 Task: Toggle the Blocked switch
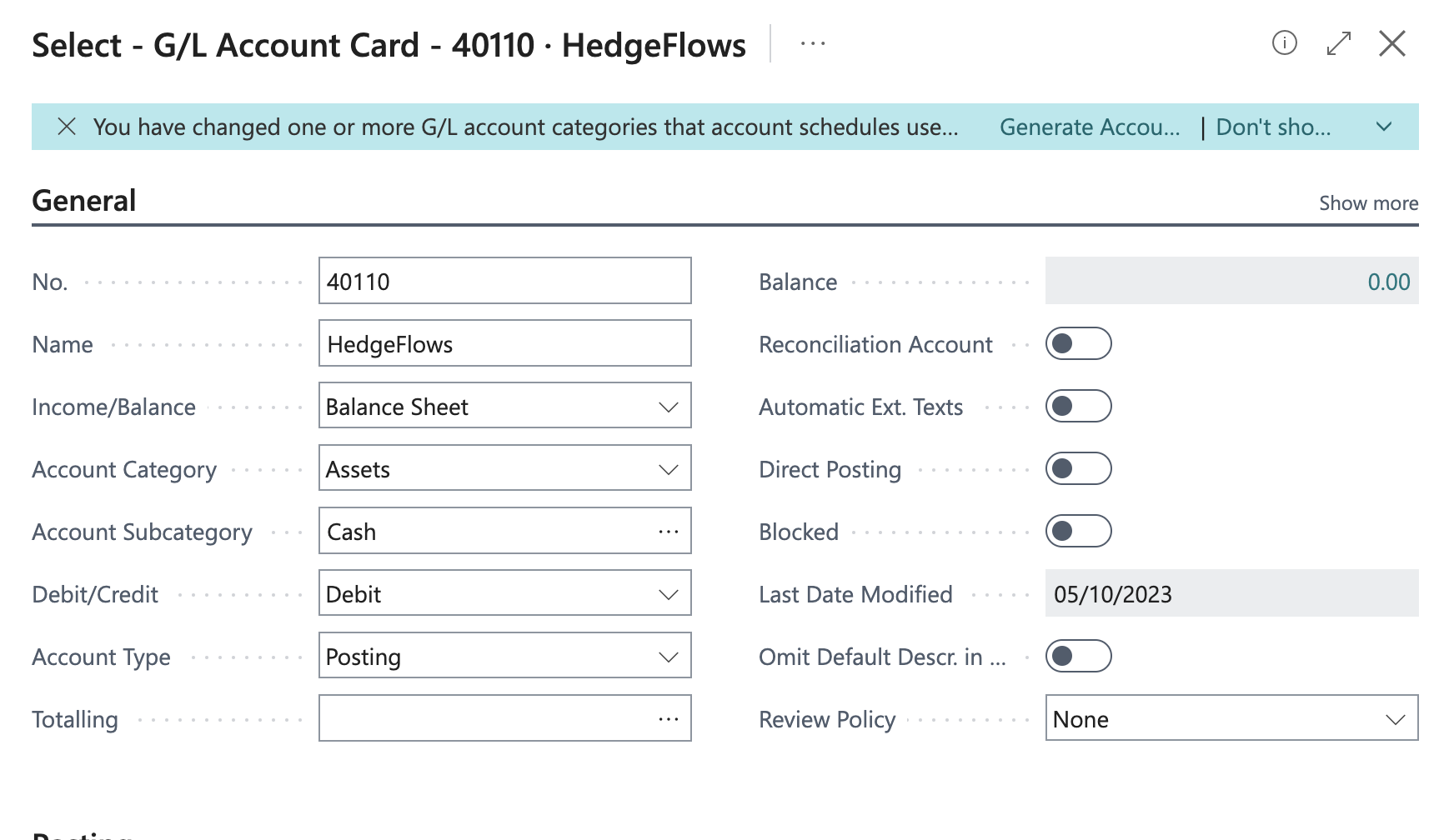1078,531
